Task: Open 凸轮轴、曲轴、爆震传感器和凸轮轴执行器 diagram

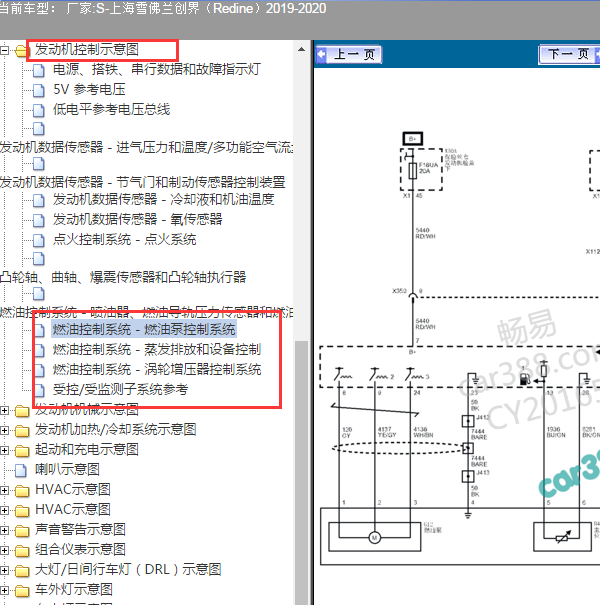Action: point(123,277)
